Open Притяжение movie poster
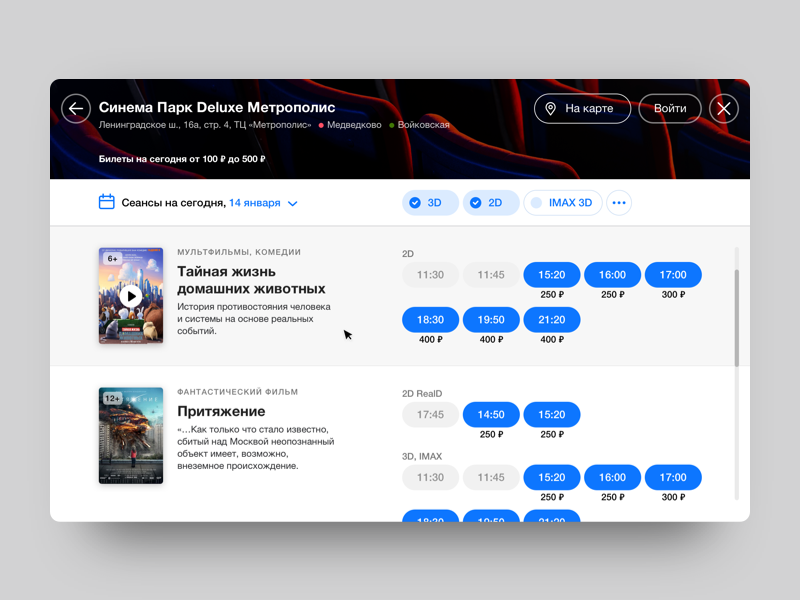Viewport: 800px width, 600px height. [131, 435]
